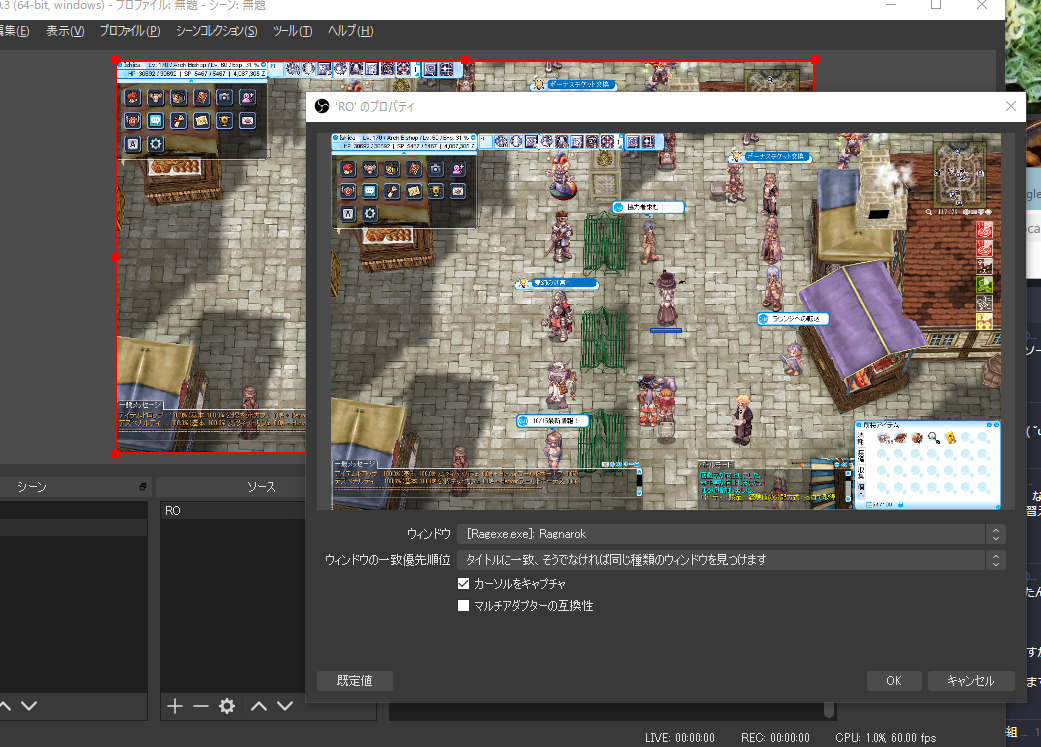Maximize the OBS main window
The width and height of the screenshot is (1041, 747).
click(936, 5)
